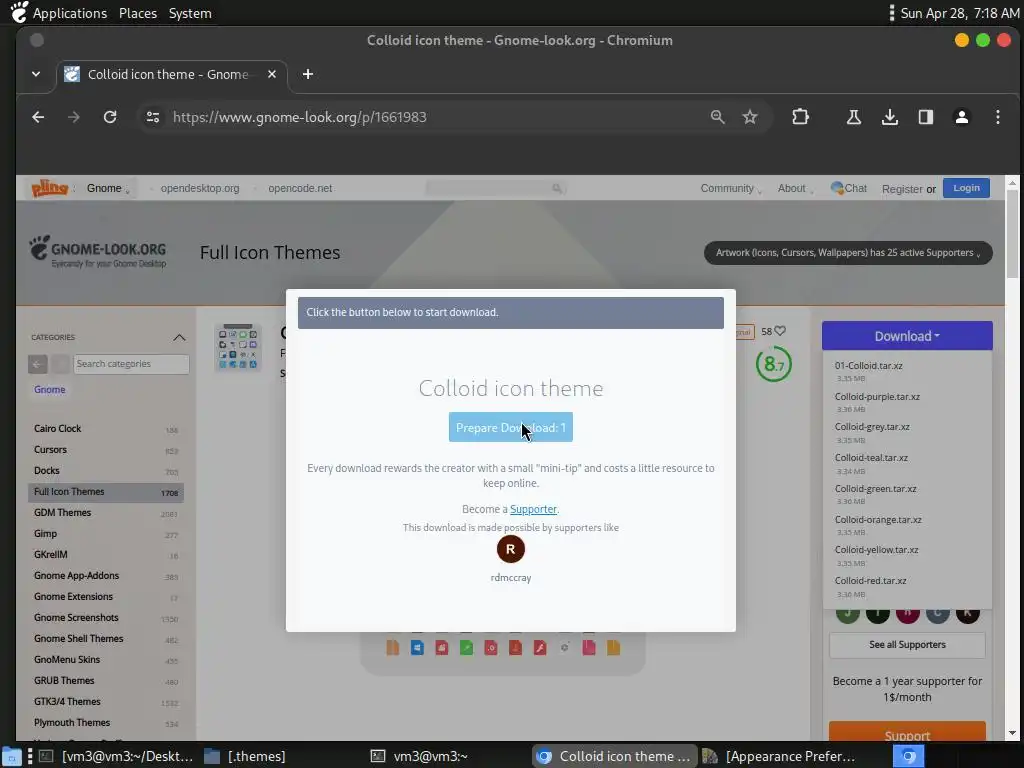
Task: Select Colloid-teal.tar.xz download
Action: (x=871, y=458)
